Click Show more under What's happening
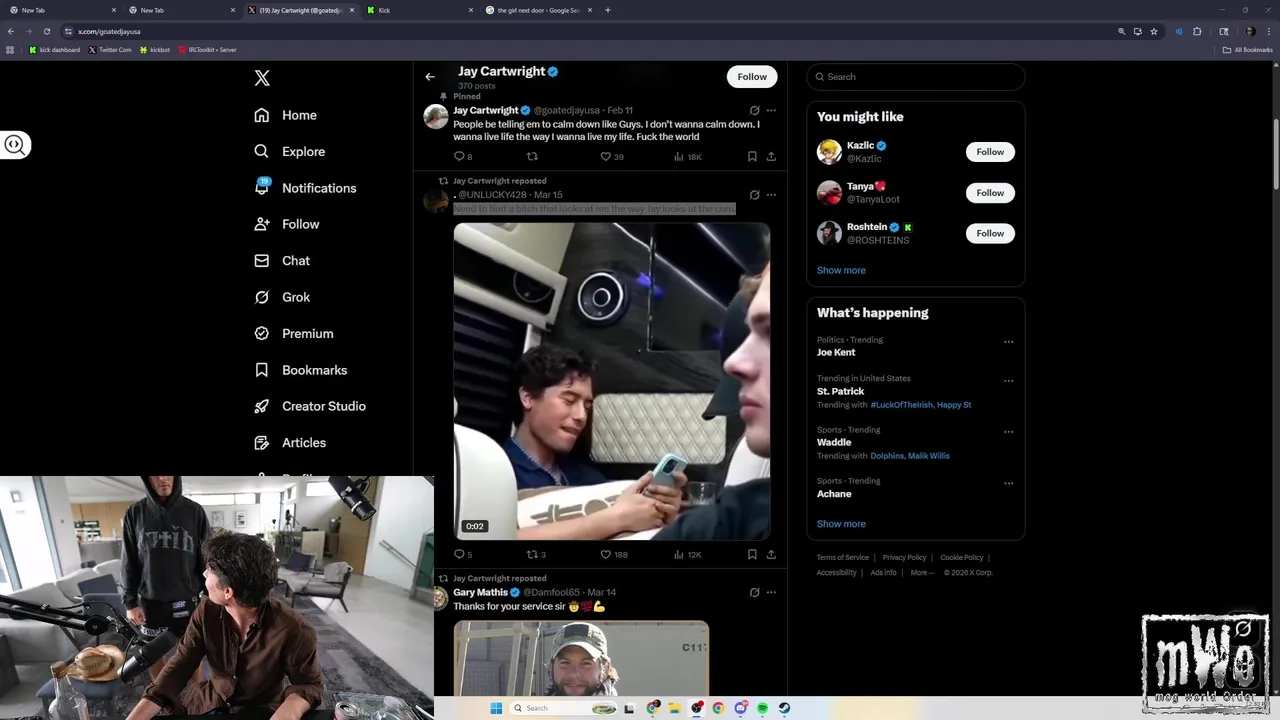 pyautogui.click(x=841, y=524)
